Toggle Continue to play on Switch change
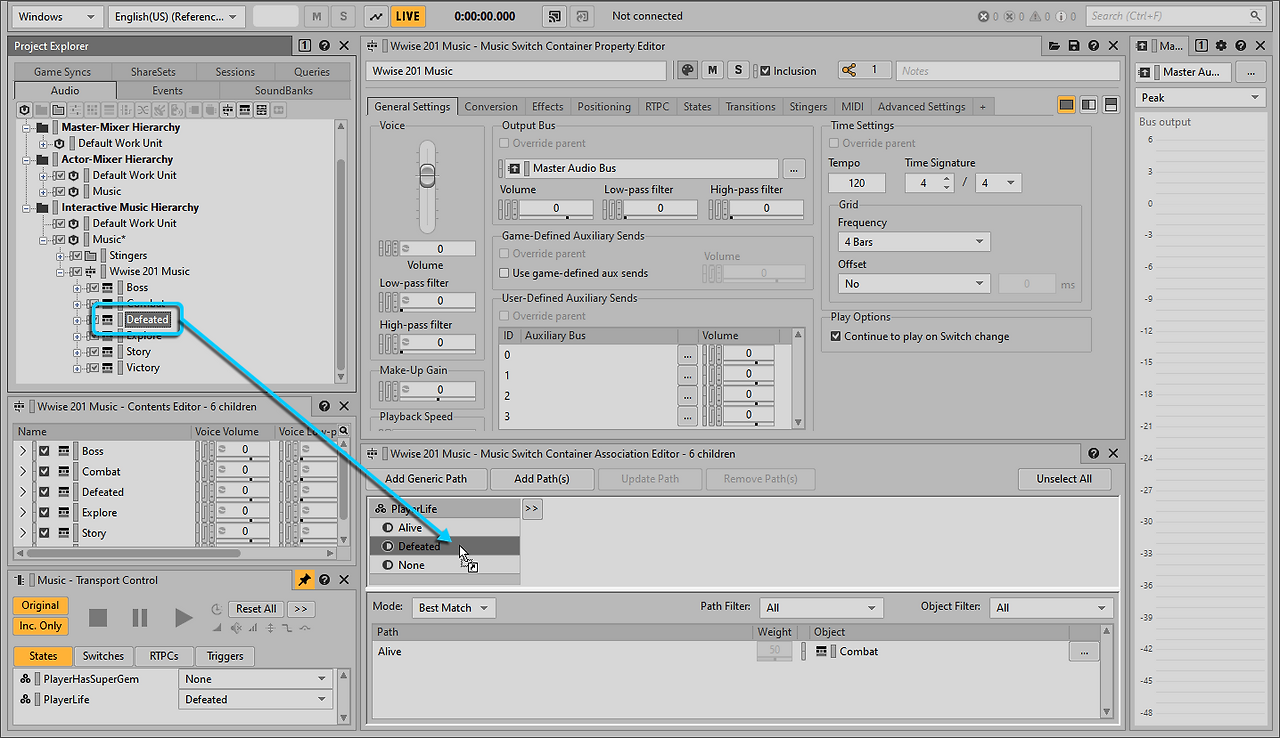The image size is (1280, 738). [836, 336]
